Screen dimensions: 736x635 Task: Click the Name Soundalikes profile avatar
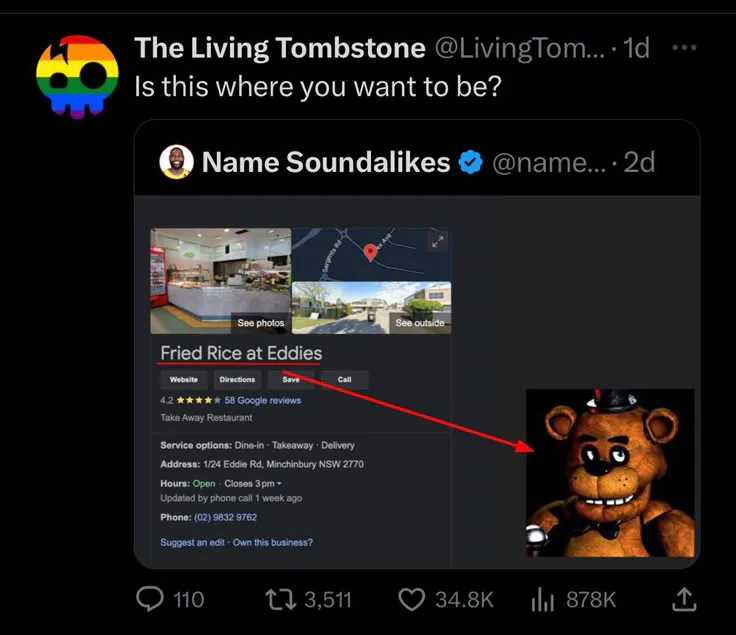(x=177, y=162)
